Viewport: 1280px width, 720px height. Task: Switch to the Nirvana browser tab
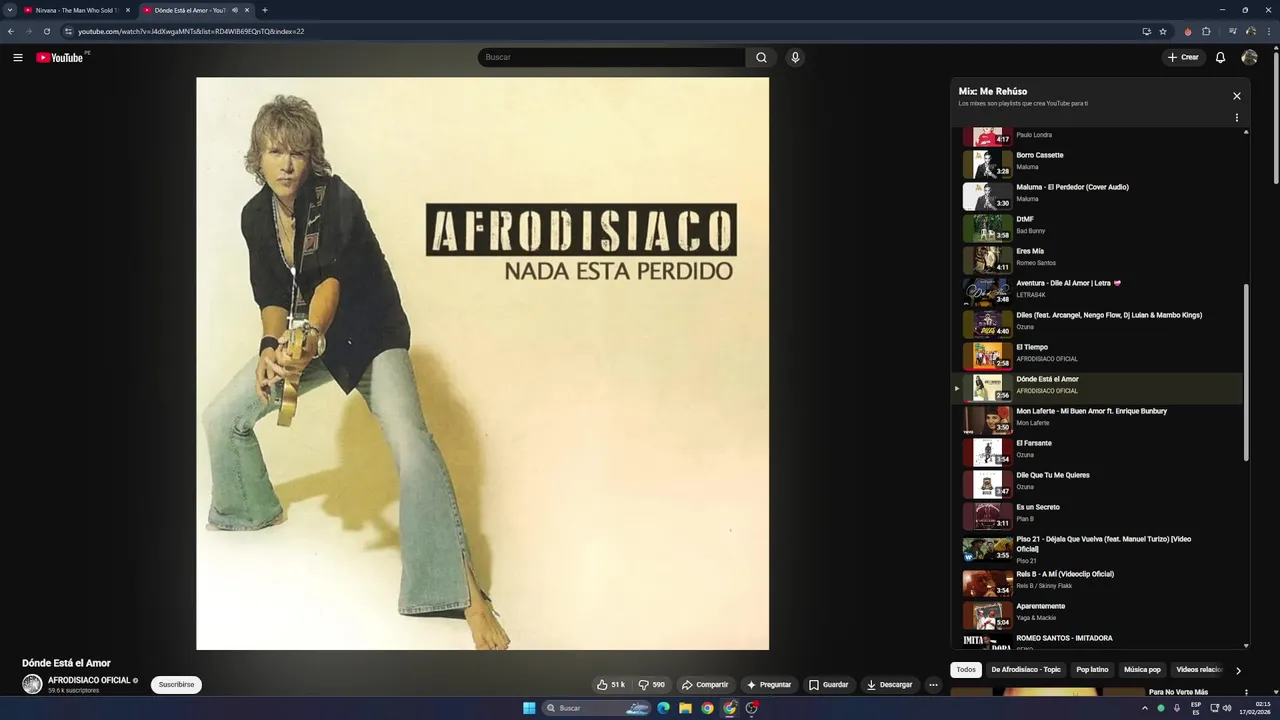(76, 10)
